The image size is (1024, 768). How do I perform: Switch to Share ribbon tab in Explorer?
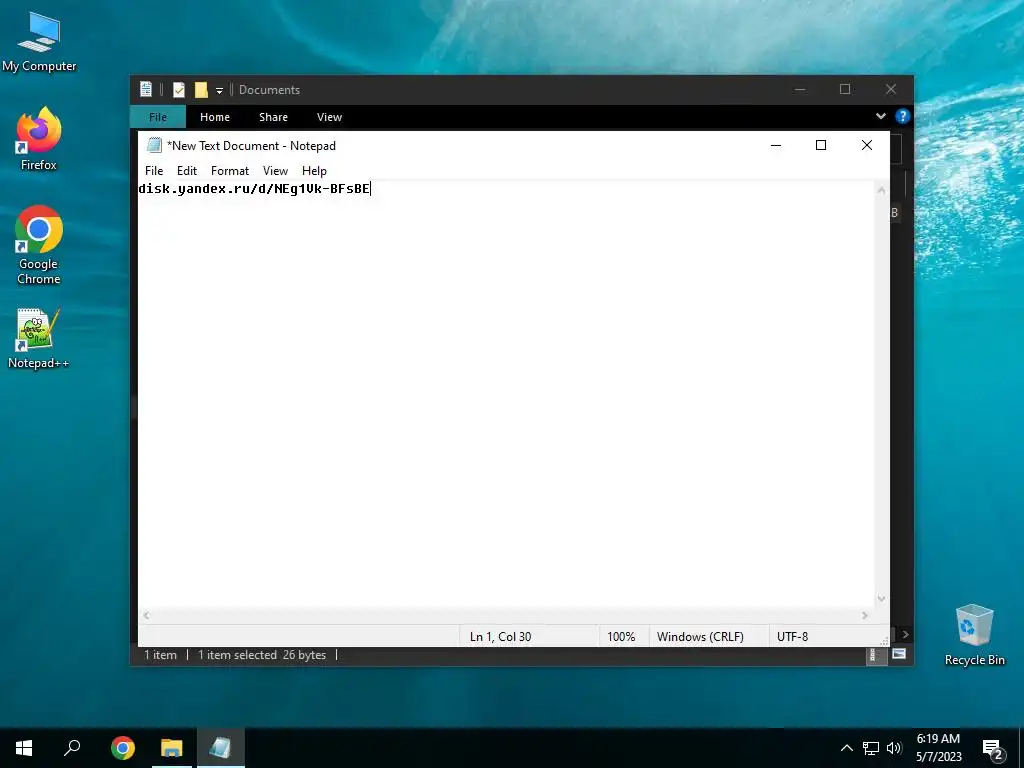coord(273,117)
